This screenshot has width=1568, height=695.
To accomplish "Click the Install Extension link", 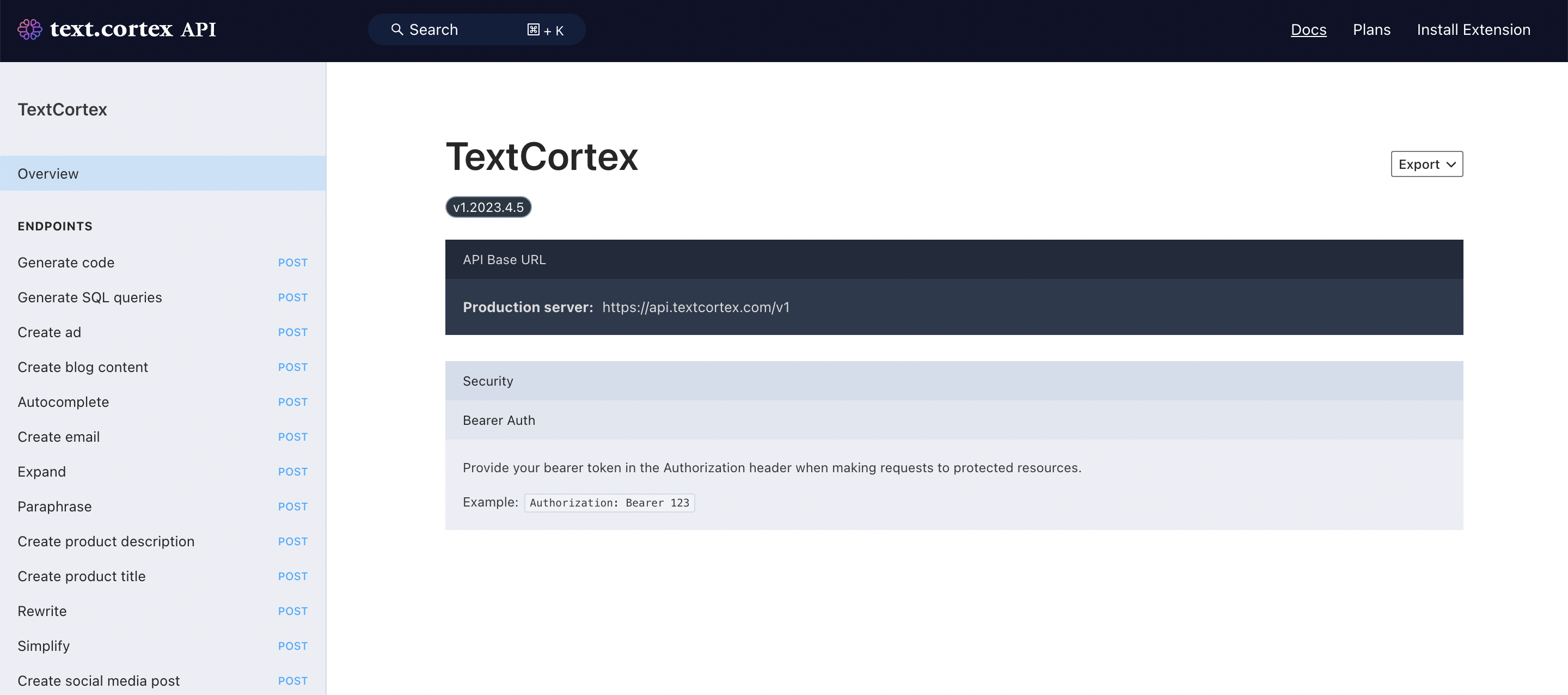I will coord(1474,29).
